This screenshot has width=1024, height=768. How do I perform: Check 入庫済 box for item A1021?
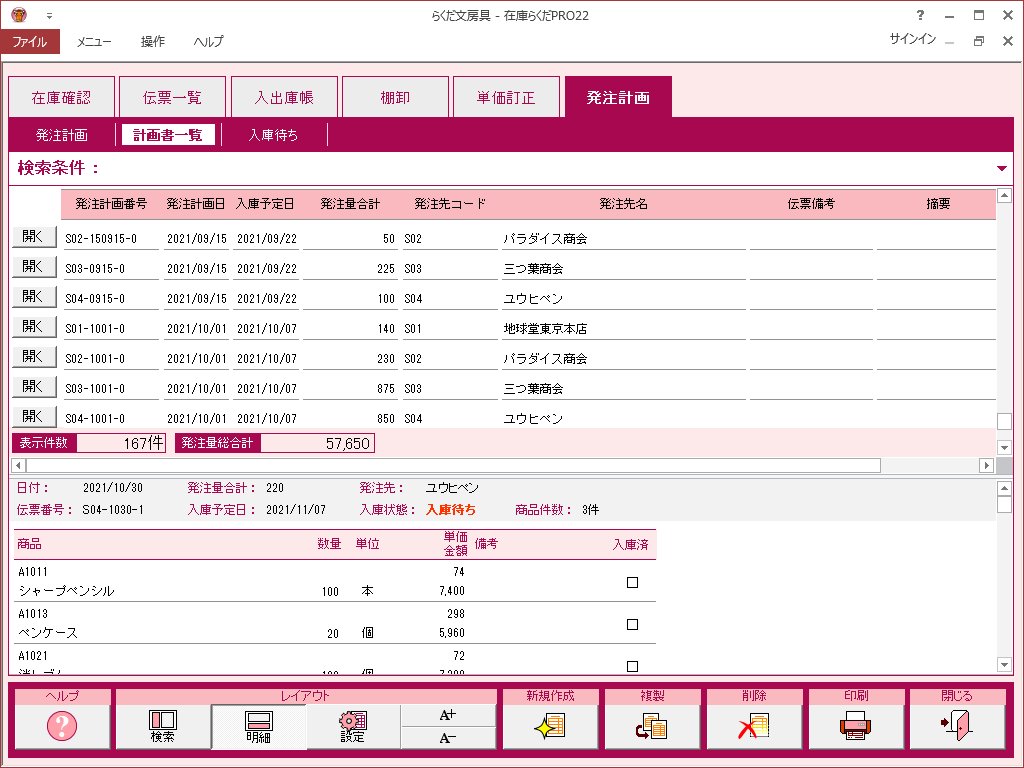click(632, 666)
